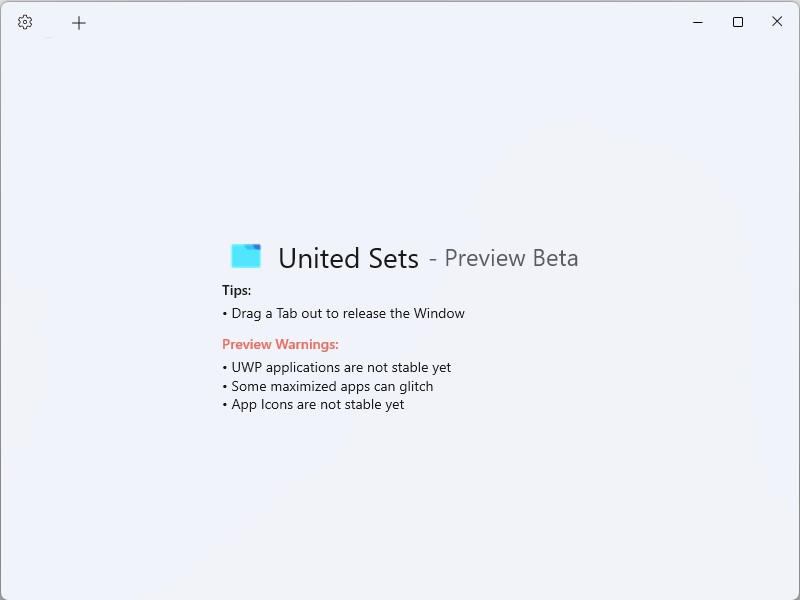Add a new tab with the plus button

pos(79,22)
